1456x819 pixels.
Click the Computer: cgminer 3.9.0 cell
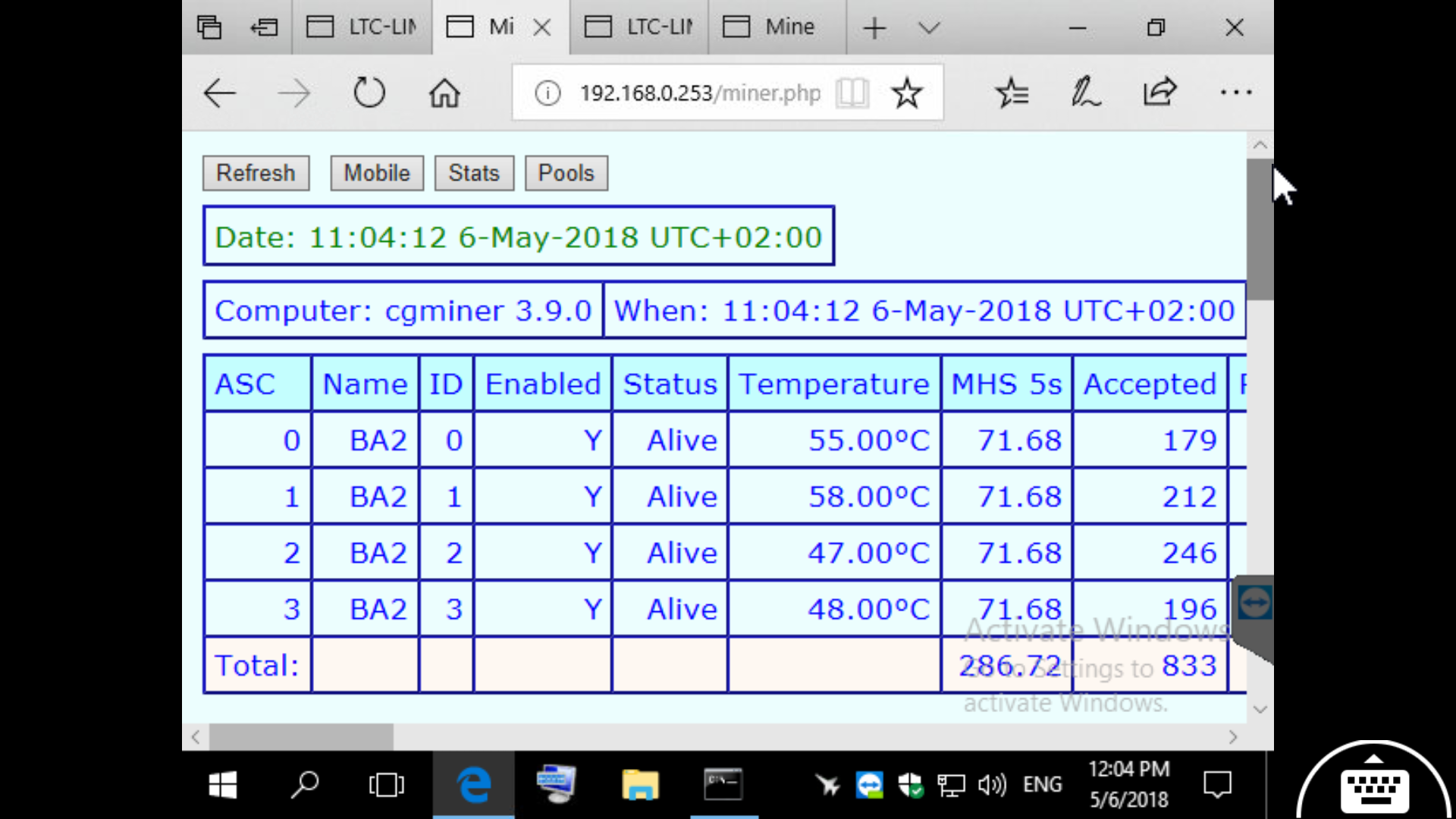(x=403, y=310)
